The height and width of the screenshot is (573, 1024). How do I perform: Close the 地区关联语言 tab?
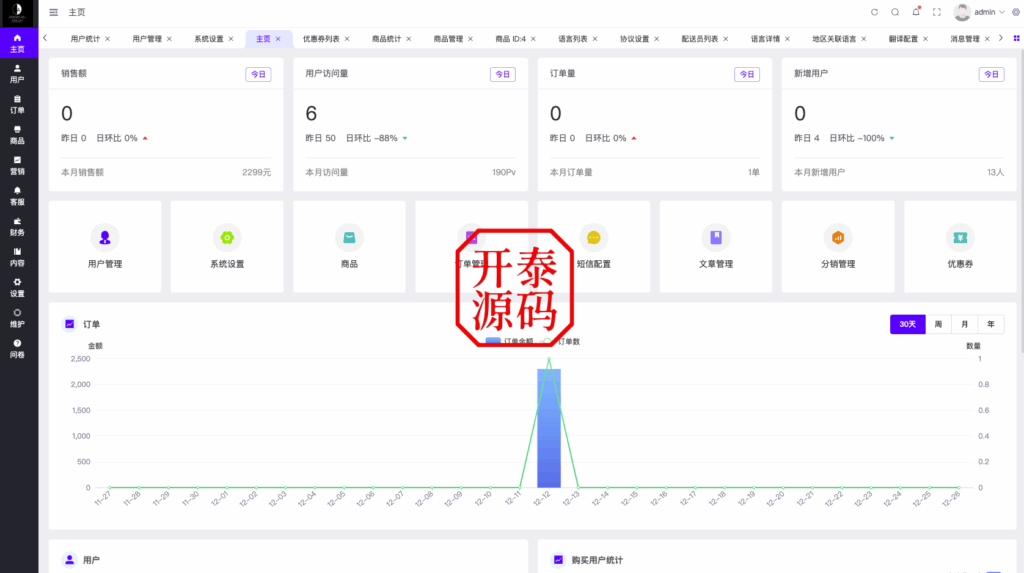(864, 39)
